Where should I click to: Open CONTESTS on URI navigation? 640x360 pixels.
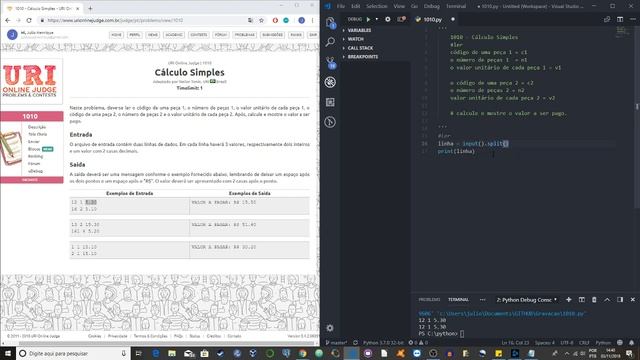click(199, 35)
